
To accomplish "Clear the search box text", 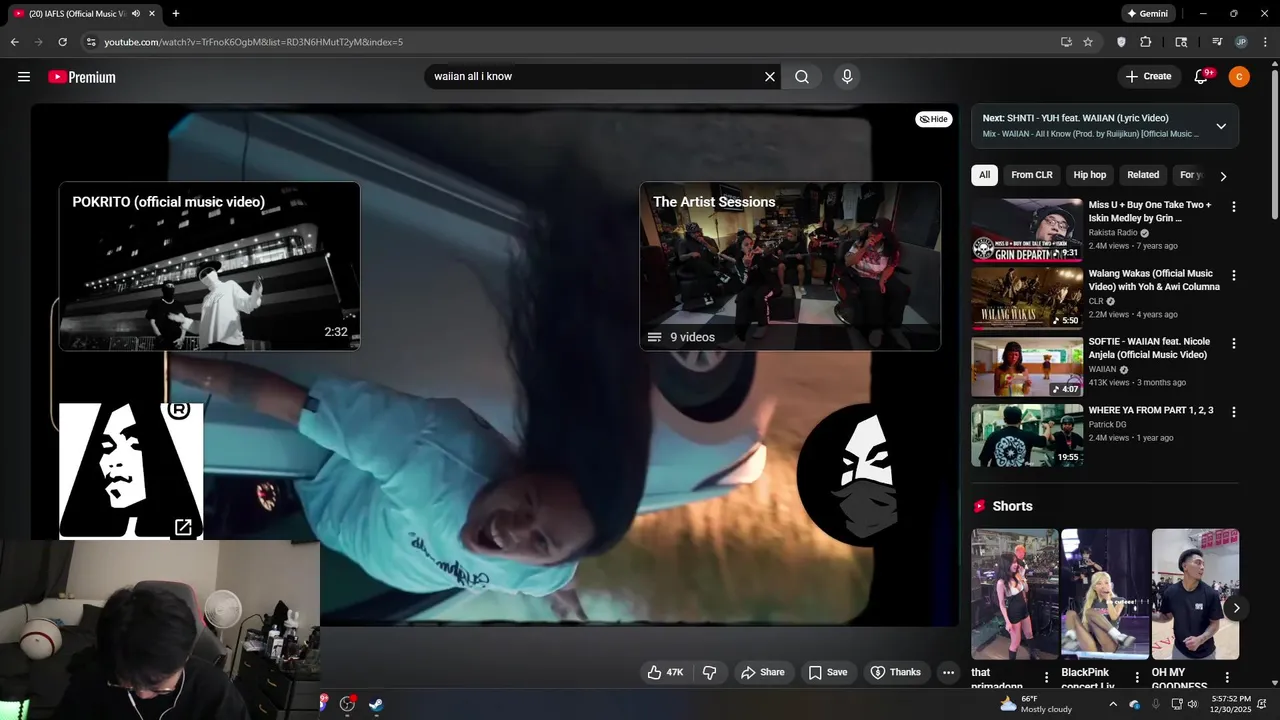I will pyautogui.click(x=770, y=77).
